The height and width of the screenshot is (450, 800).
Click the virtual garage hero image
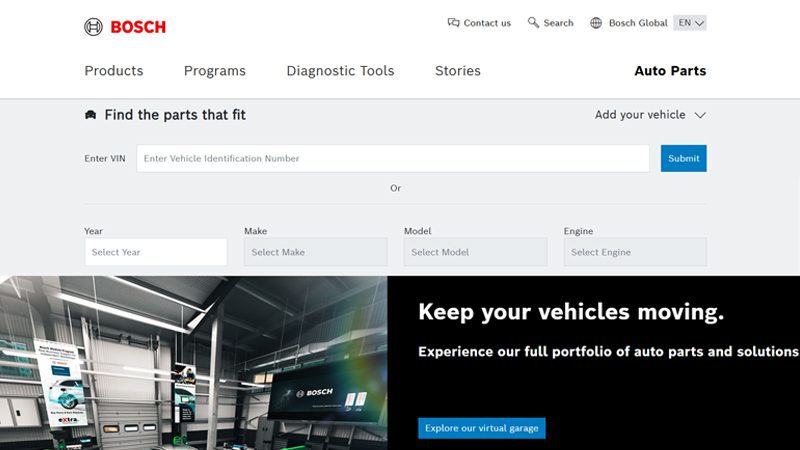point(193,363)
